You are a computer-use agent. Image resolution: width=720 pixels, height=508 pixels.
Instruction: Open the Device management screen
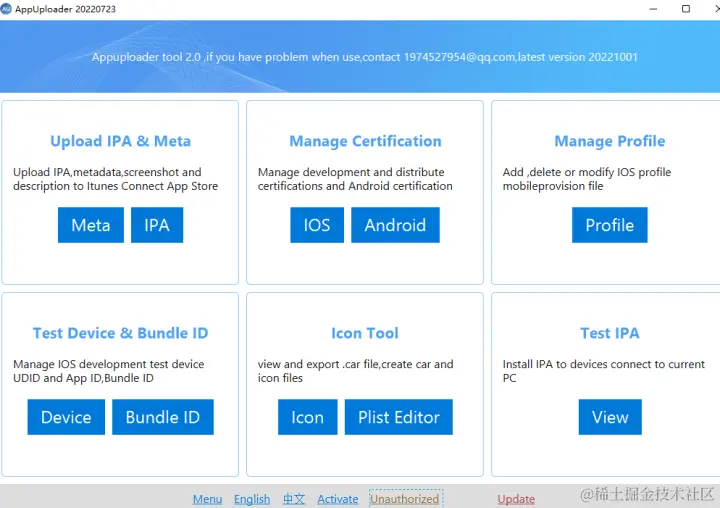66,417
